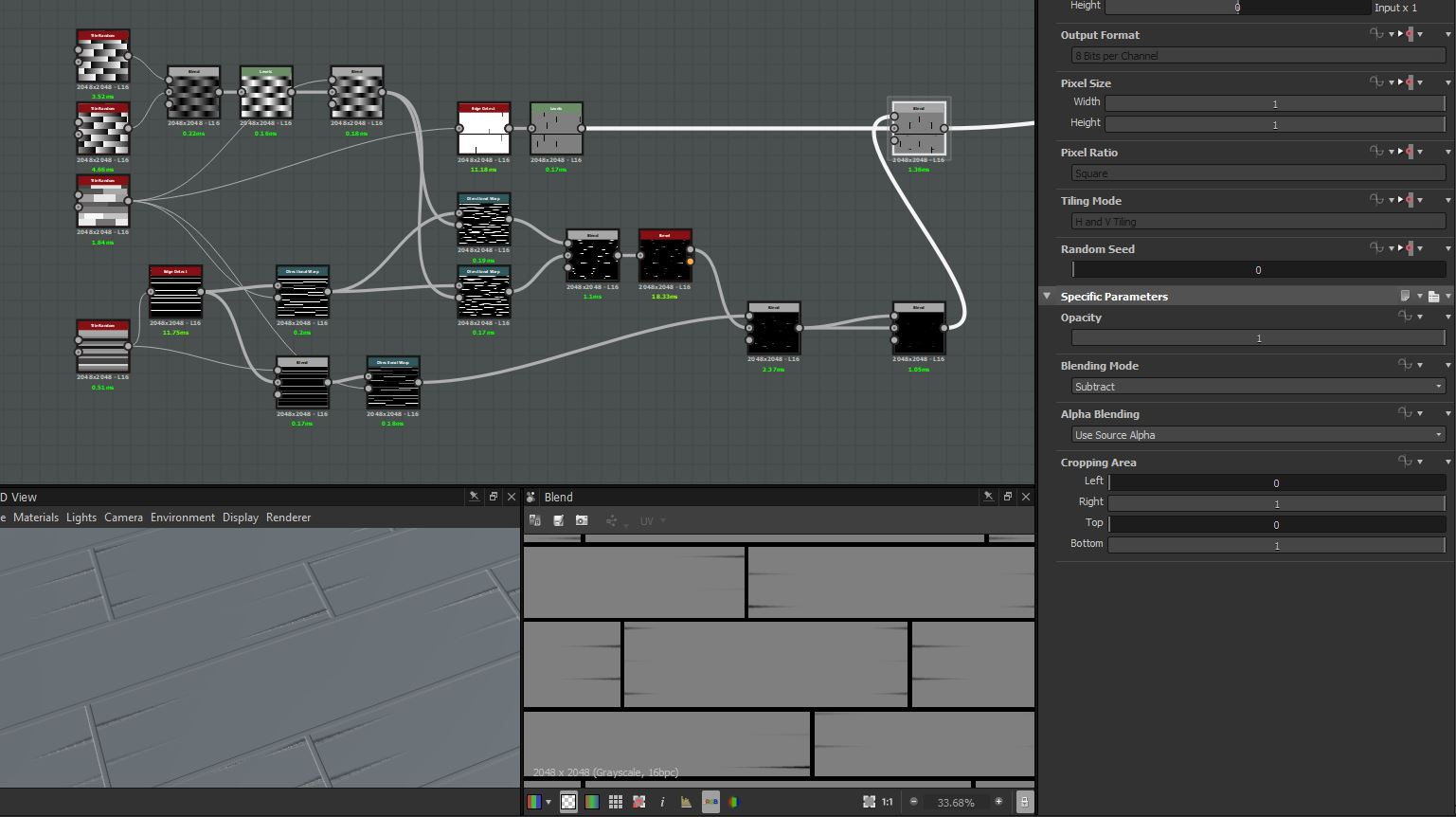This screenshot has width=1456, height=817.
Task: Click the Opacity function curve icon
Action: click(x=1405, y=317)
